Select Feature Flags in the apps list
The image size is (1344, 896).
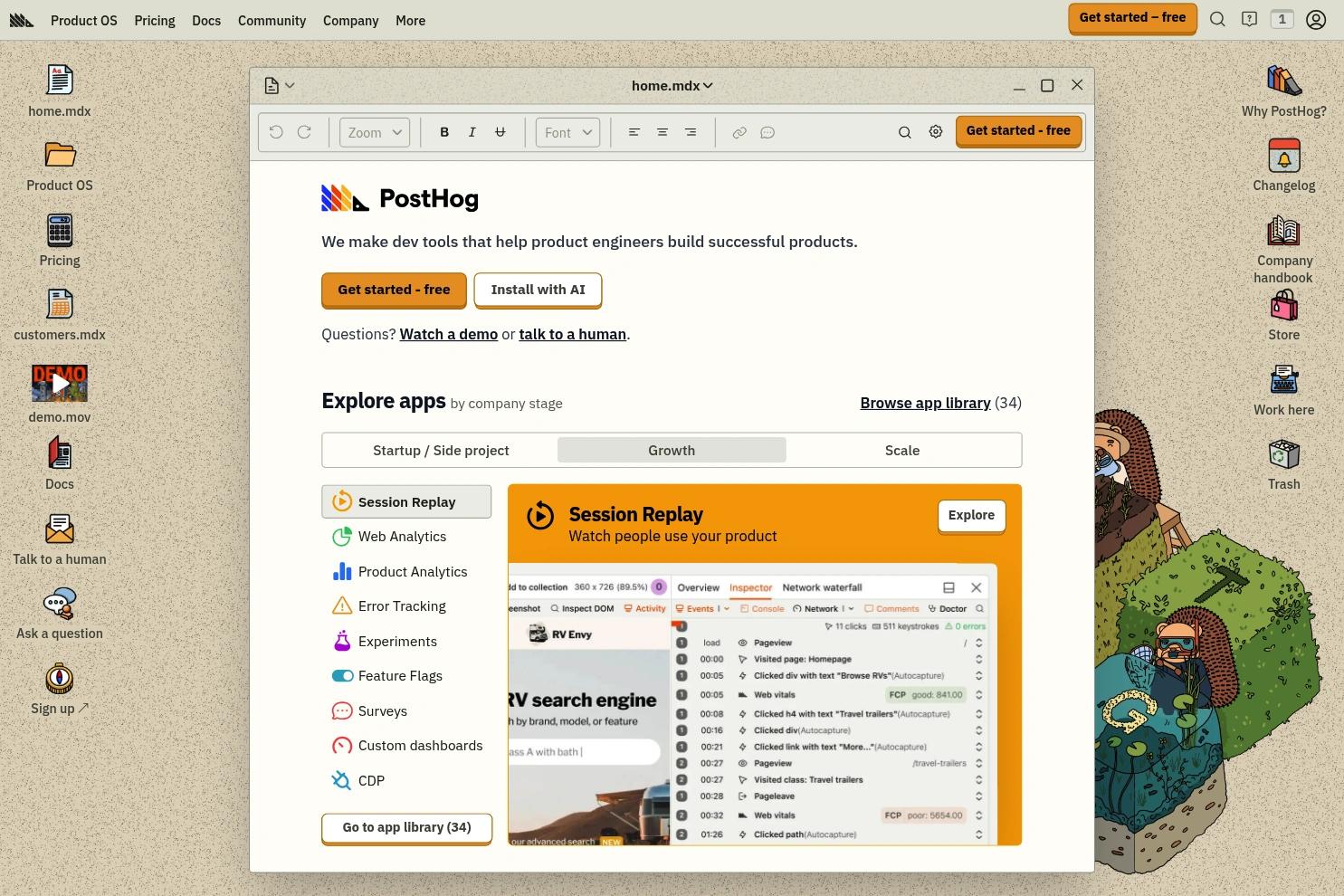click(406, 676)
